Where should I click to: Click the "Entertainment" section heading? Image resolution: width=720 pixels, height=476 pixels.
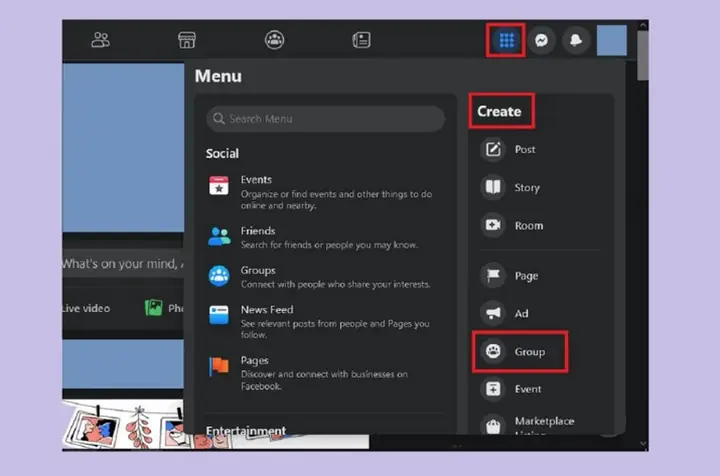[246, 430]
